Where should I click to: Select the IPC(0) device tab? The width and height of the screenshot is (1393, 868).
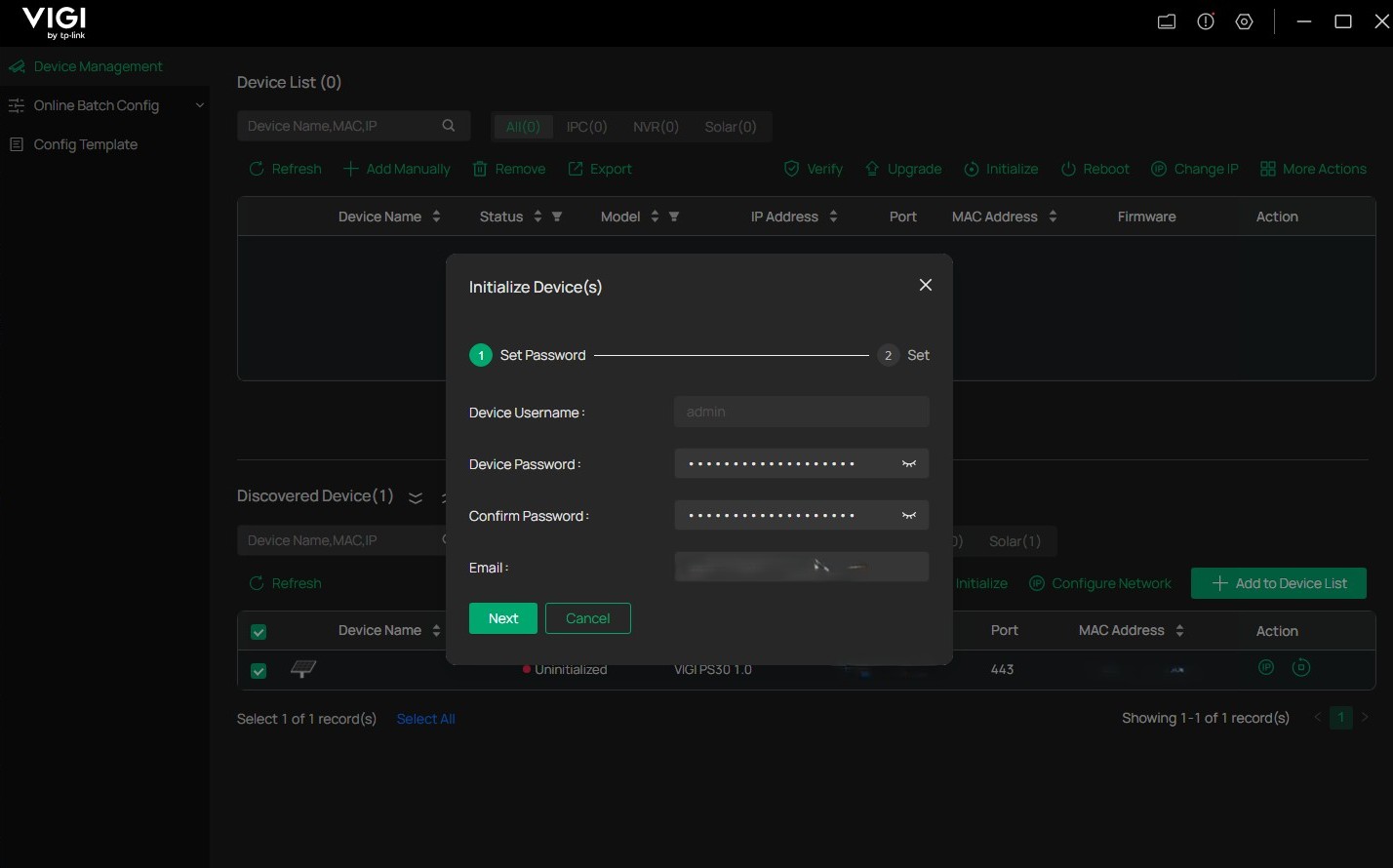point(587,127)
